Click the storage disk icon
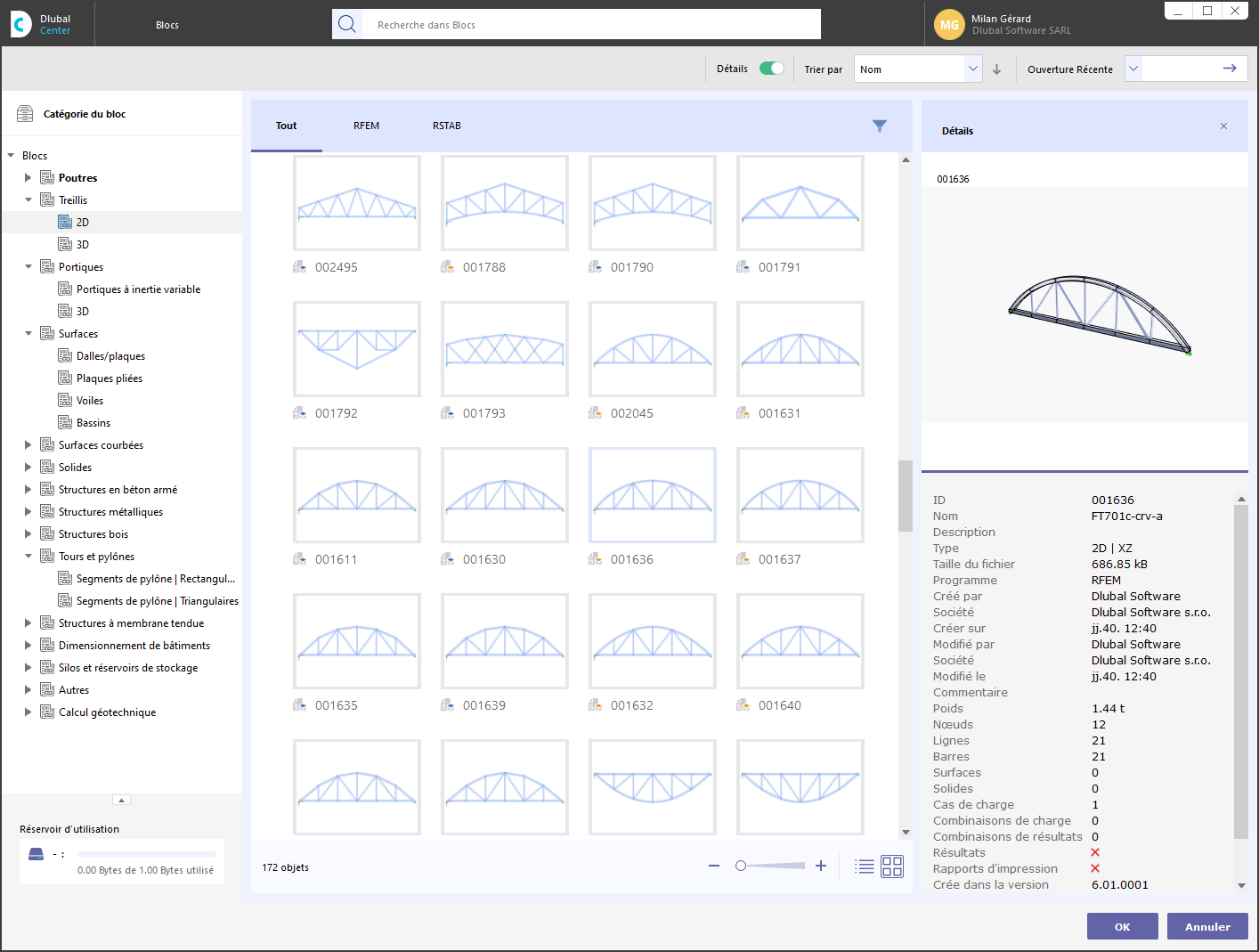 (x=37, y=854)
